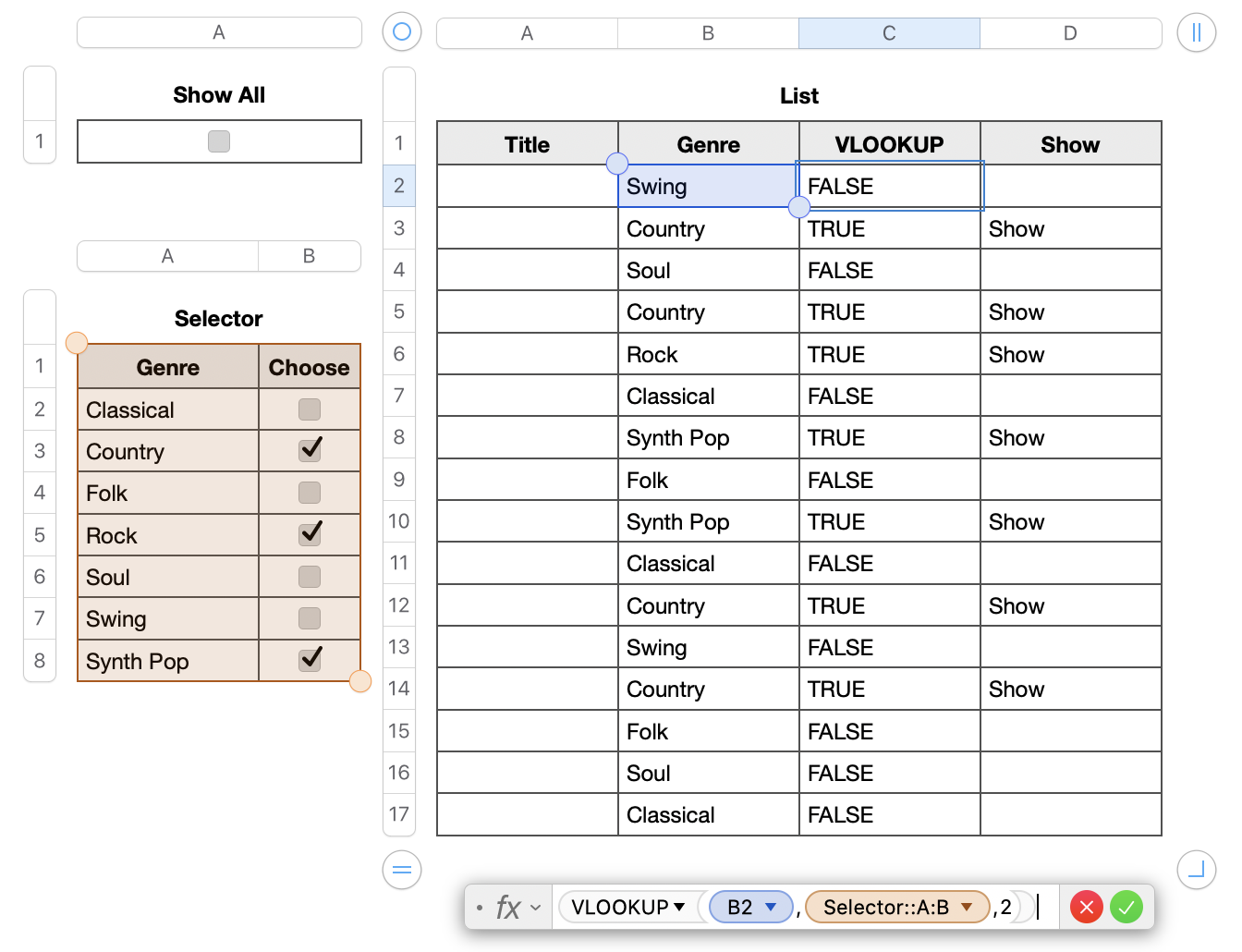The image size is (1242, 952).
Task: Select column A header of Show All table
Action: click(219, 32)
